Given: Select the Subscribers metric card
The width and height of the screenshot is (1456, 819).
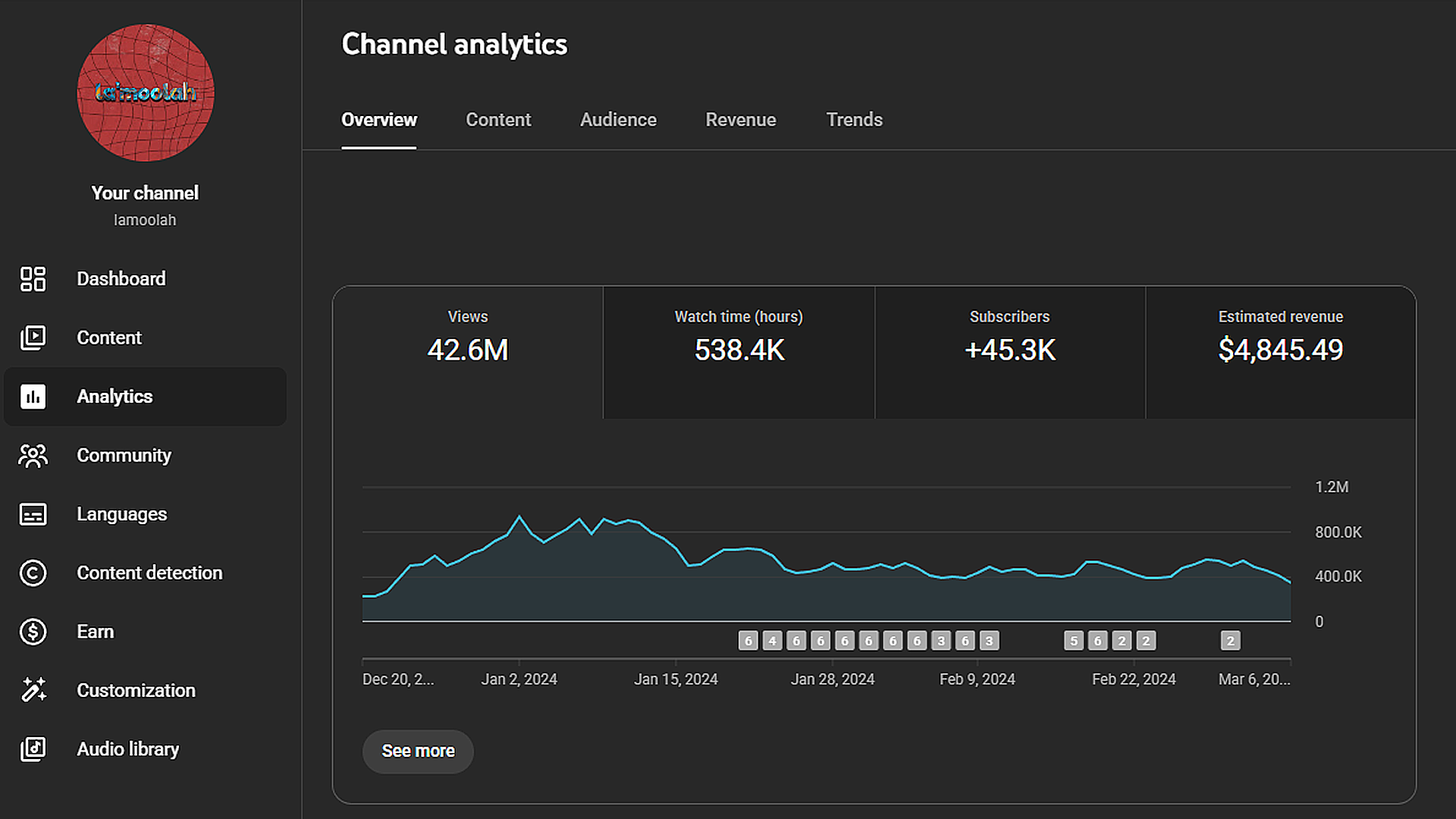Looking at the screenshot, I should click(1009, 351).
